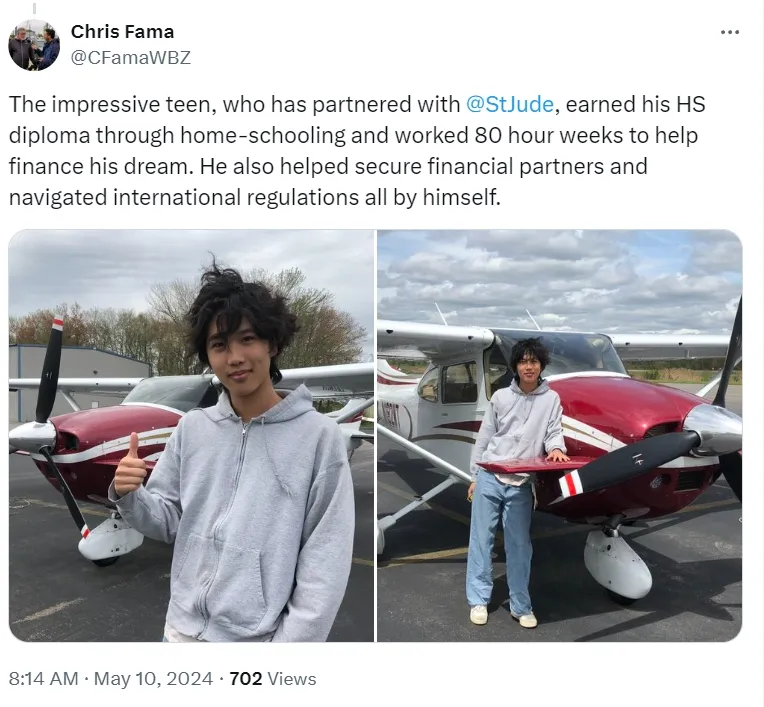
Task: Open the @CFamaWBZ handle
Action: tap(131, 57)
